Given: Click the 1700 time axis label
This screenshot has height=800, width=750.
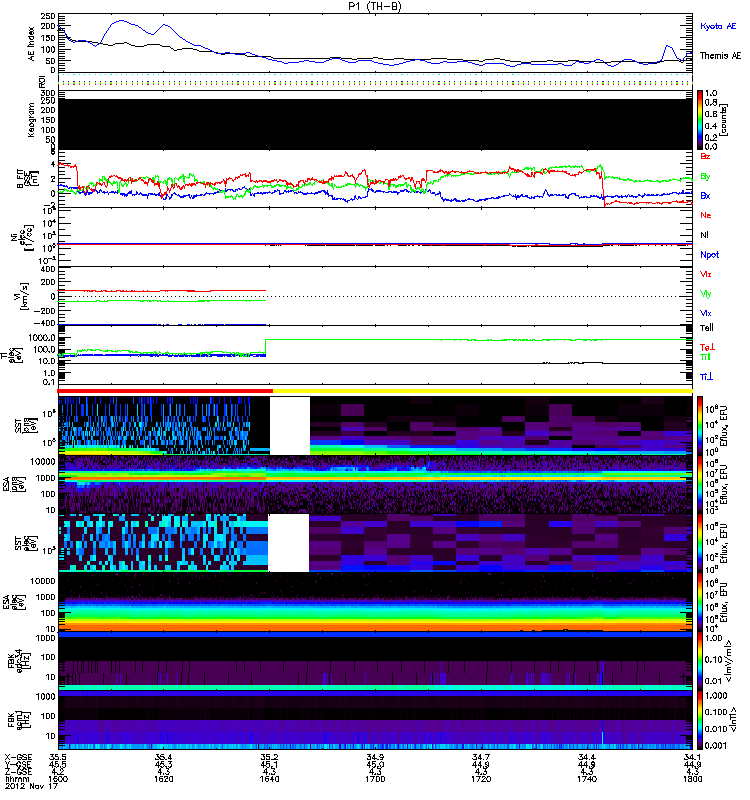Looking at the screenshot, I should coord(375,779).
